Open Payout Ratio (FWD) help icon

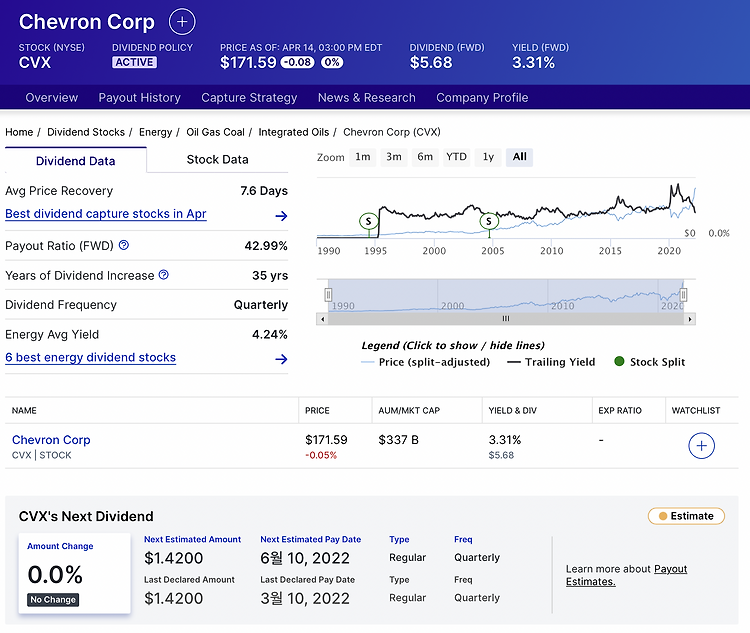(x=124, y=245)
